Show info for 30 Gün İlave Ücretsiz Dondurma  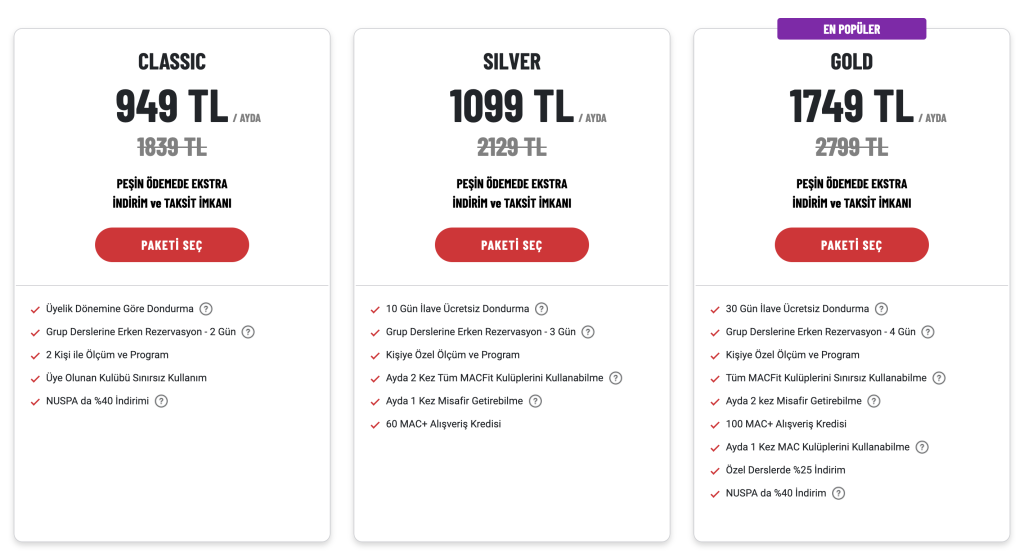click(881, 309)
